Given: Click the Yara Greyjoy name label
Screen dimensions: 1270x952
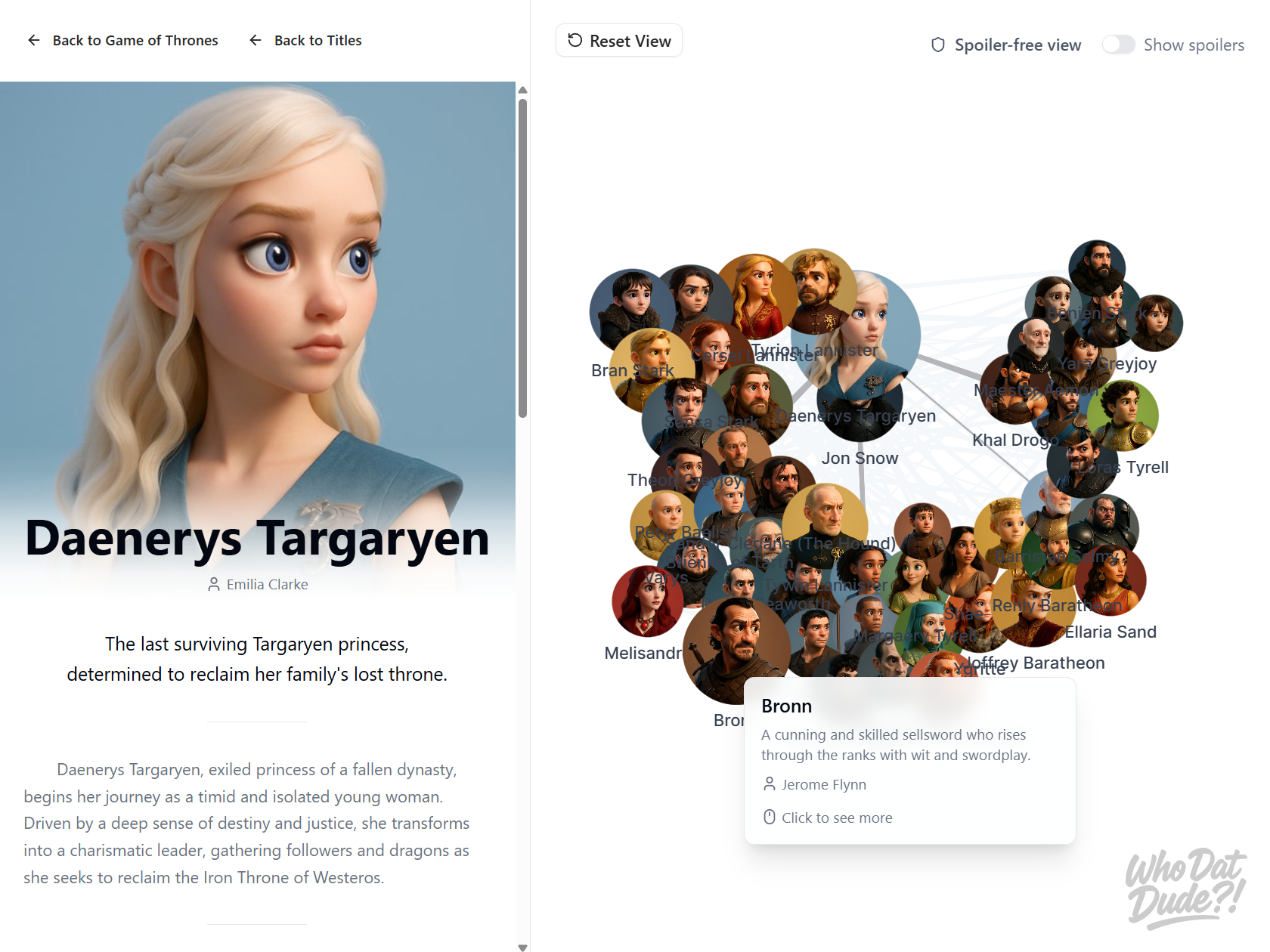Looking at the screenshot, I should click(1107, 364).
